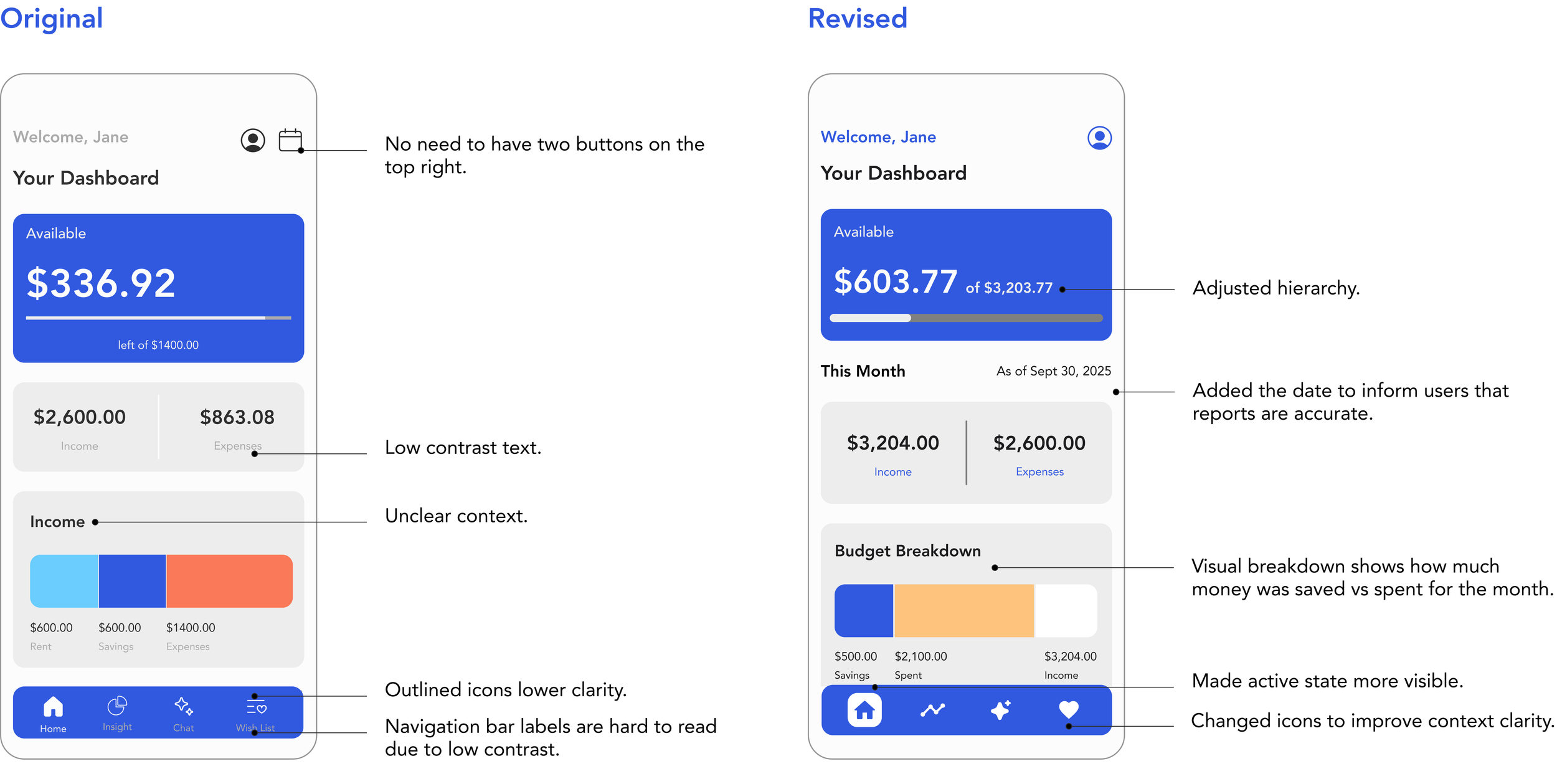The height and width of the screenshot is (784, 1557).
Task: Open trend line insights icon in Revised nav
Action: coord(932,710)
